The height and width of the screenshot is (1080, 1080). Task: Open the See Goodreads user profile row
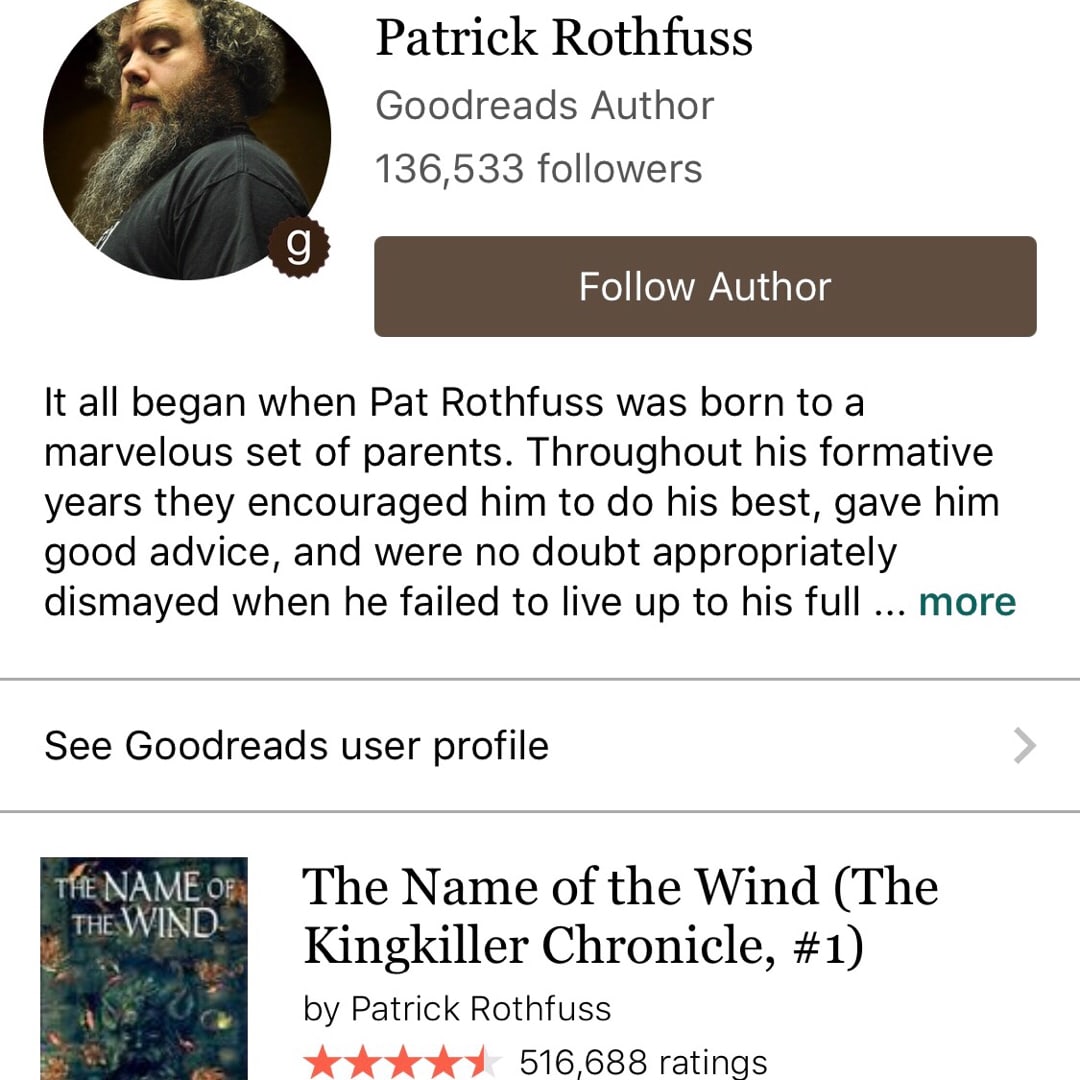tap(296, 746)
